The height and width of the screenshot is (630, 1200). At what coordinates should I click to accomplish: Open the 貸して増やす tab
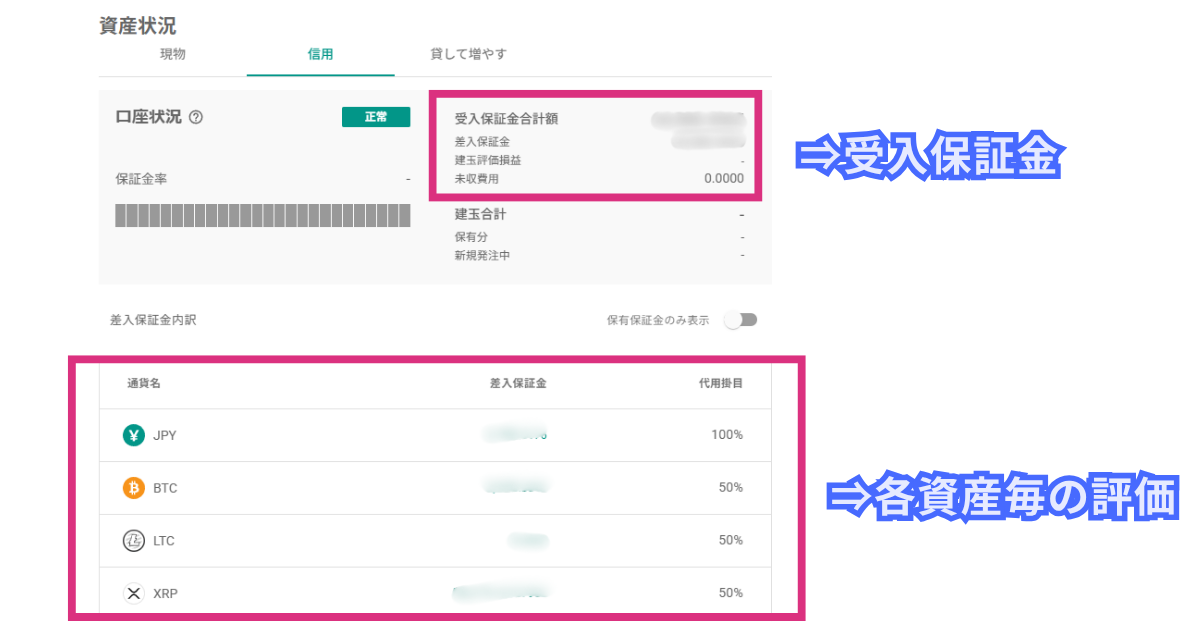469,54
